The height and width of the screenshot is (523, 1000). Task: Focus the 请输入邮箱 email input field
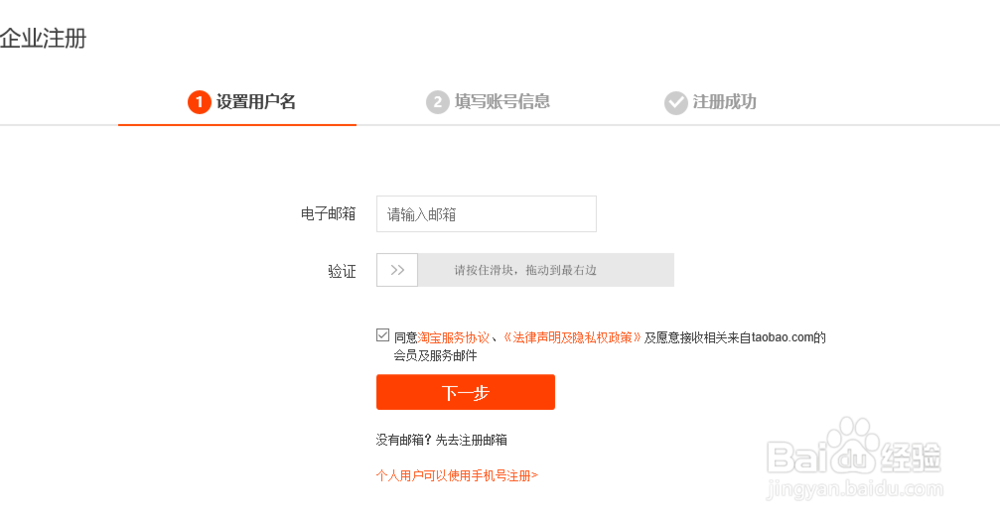point(486,214)
